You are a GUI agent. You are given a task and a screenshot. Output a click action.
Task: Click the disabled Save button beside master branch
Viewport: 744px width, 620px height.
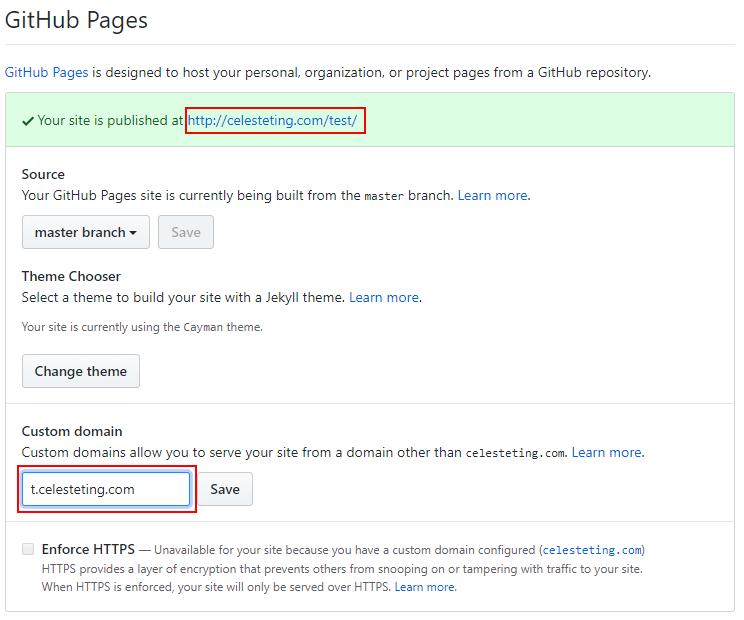pos(186,232)
